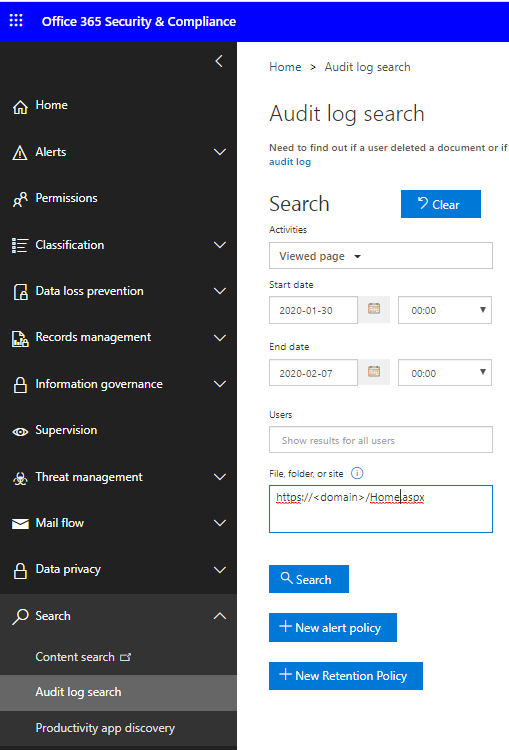The image size is (509, 750).
Task: Click the Alerts warning triangle icon
Action: (x=20, y=153)
